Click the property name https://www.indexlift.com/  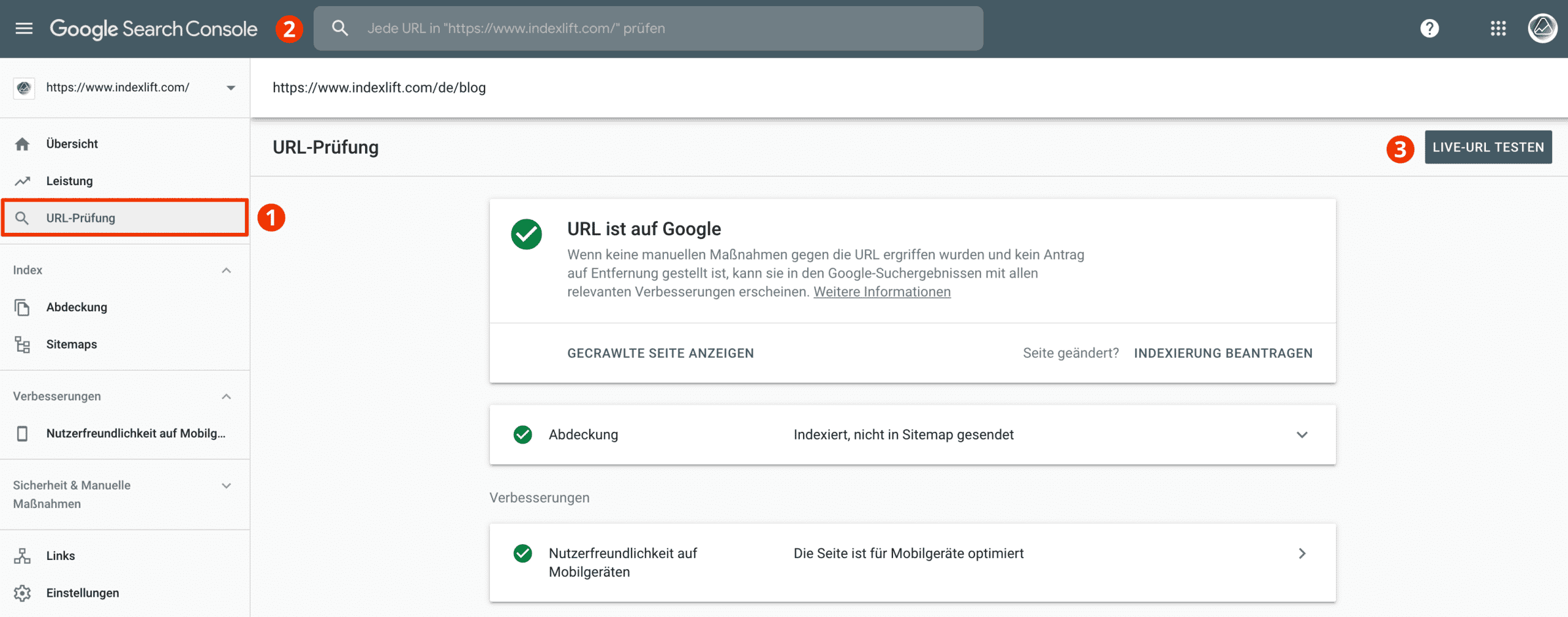pyautogui.click(x=118, y=88)
